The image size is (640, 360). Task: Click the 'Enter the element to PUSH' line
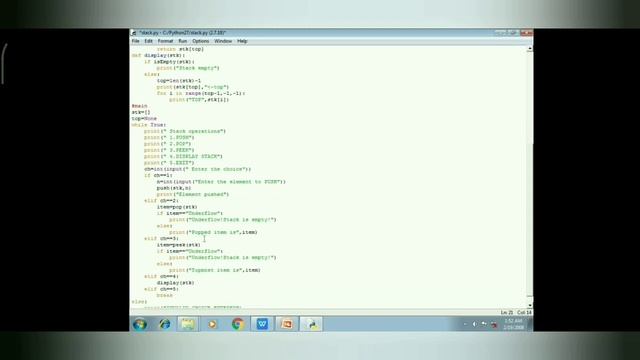(x=221, y=182)
